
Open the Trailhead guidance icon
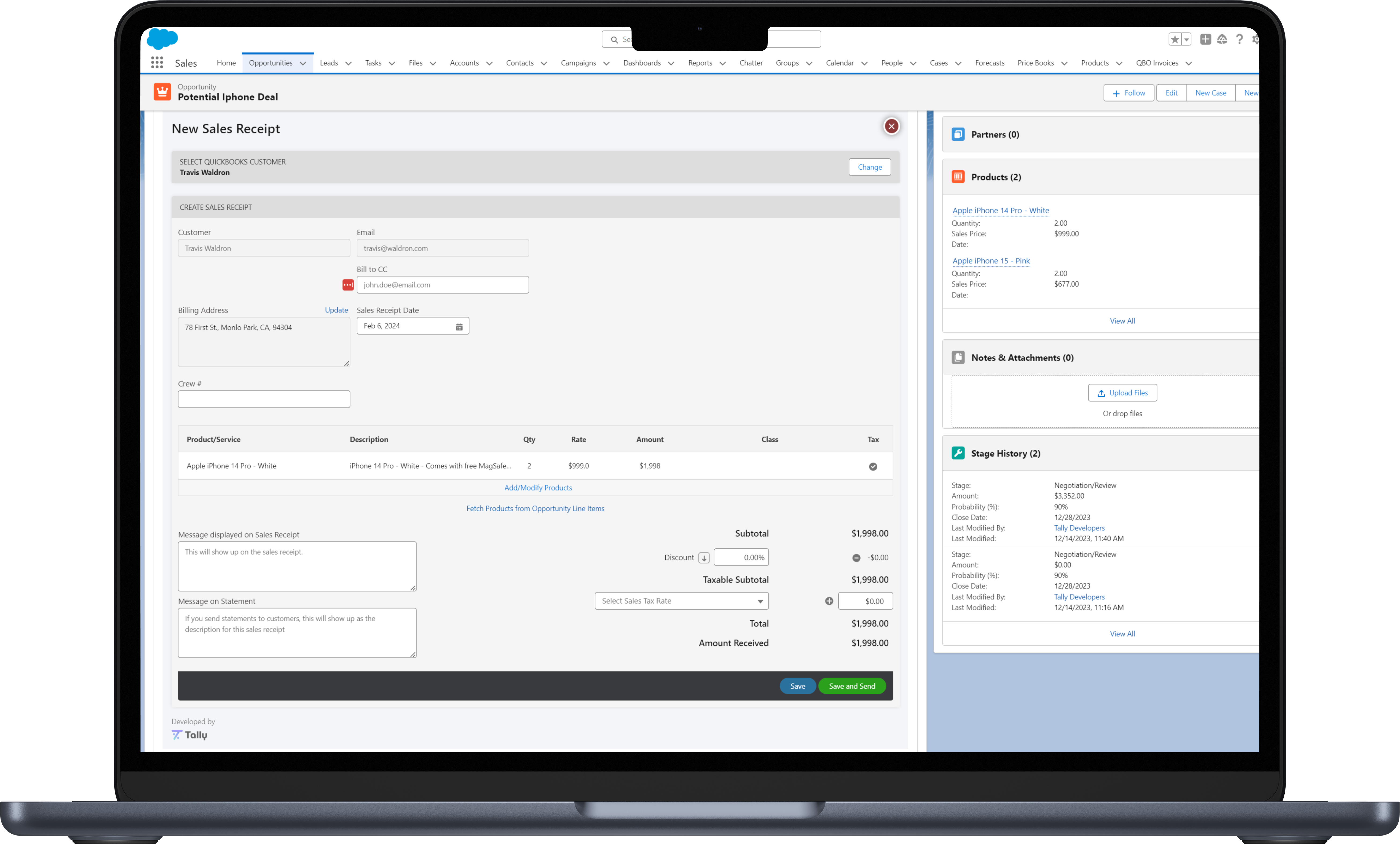[x=1222, y=39]
